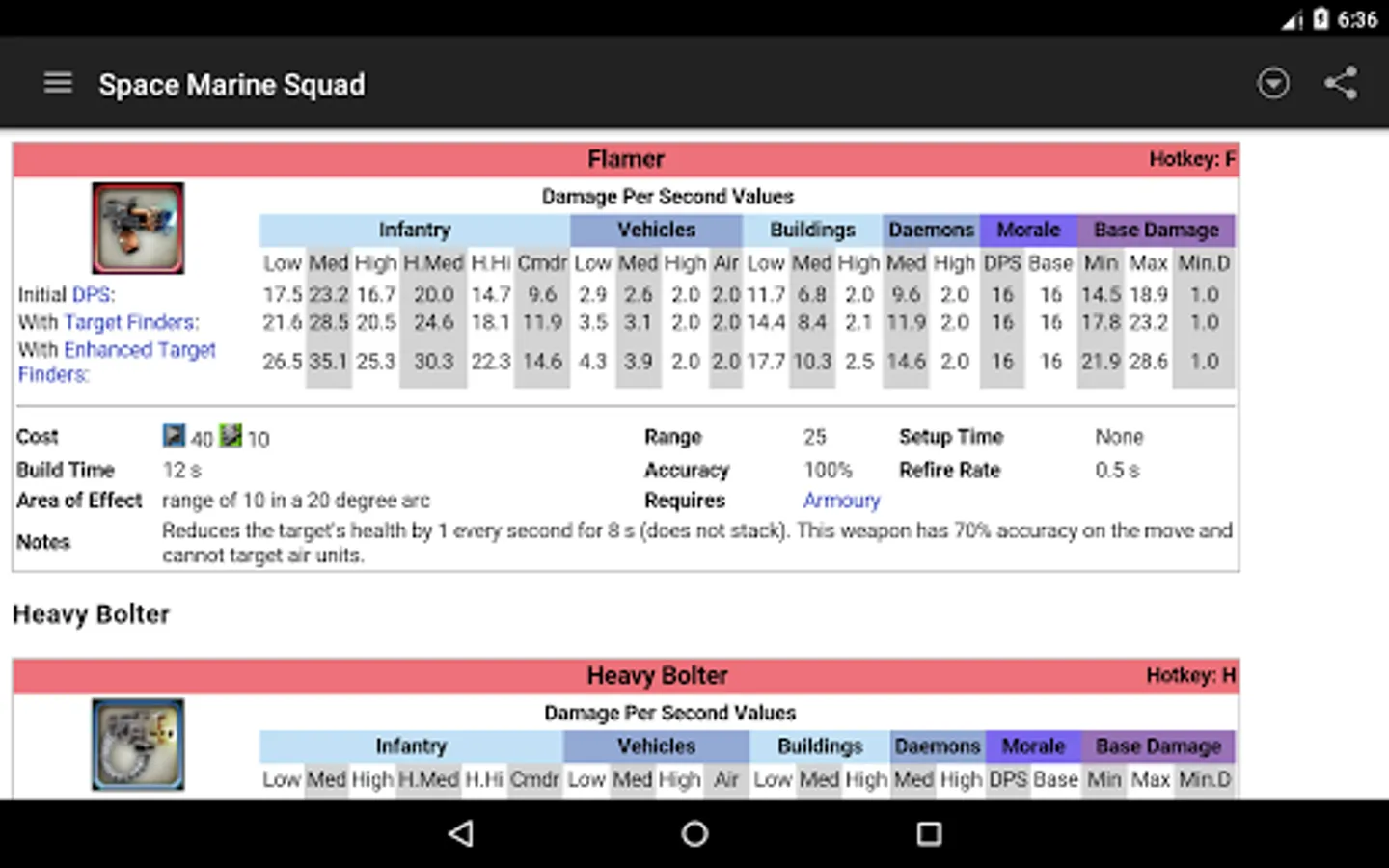Tap the Flamer 'Damage Per Second Values' caption
1389x868 pixels.
pyautogui.click(x=667, y=197)
